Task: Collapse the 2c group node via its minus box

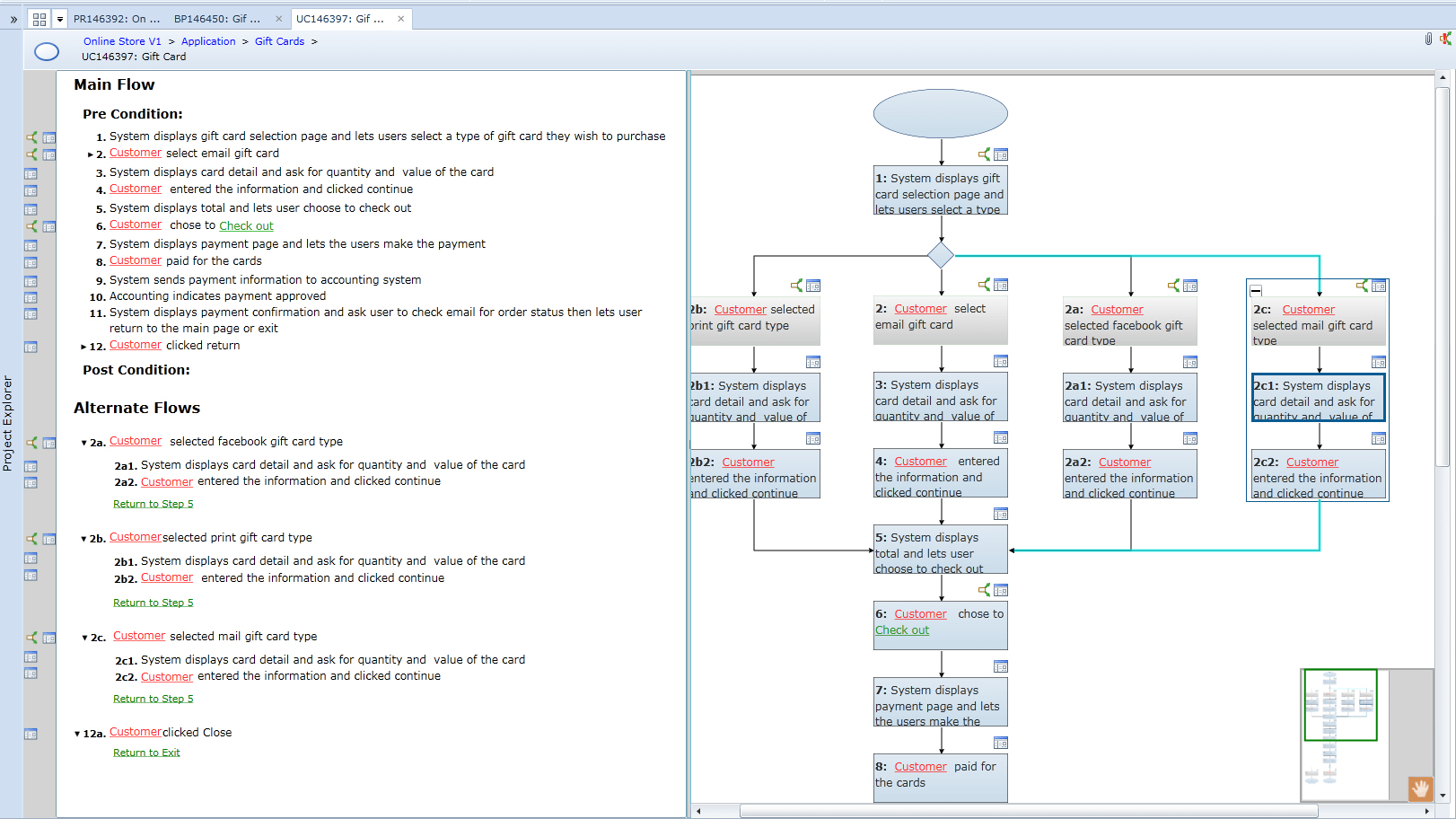Action: point(1256,289)
